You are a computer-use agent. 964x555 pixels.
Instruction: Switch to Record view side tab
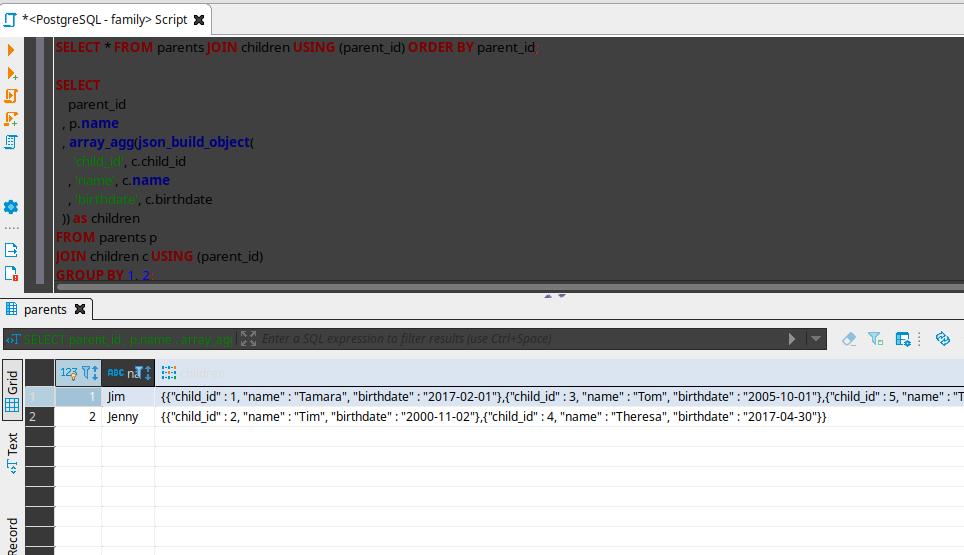click(12, 535)
